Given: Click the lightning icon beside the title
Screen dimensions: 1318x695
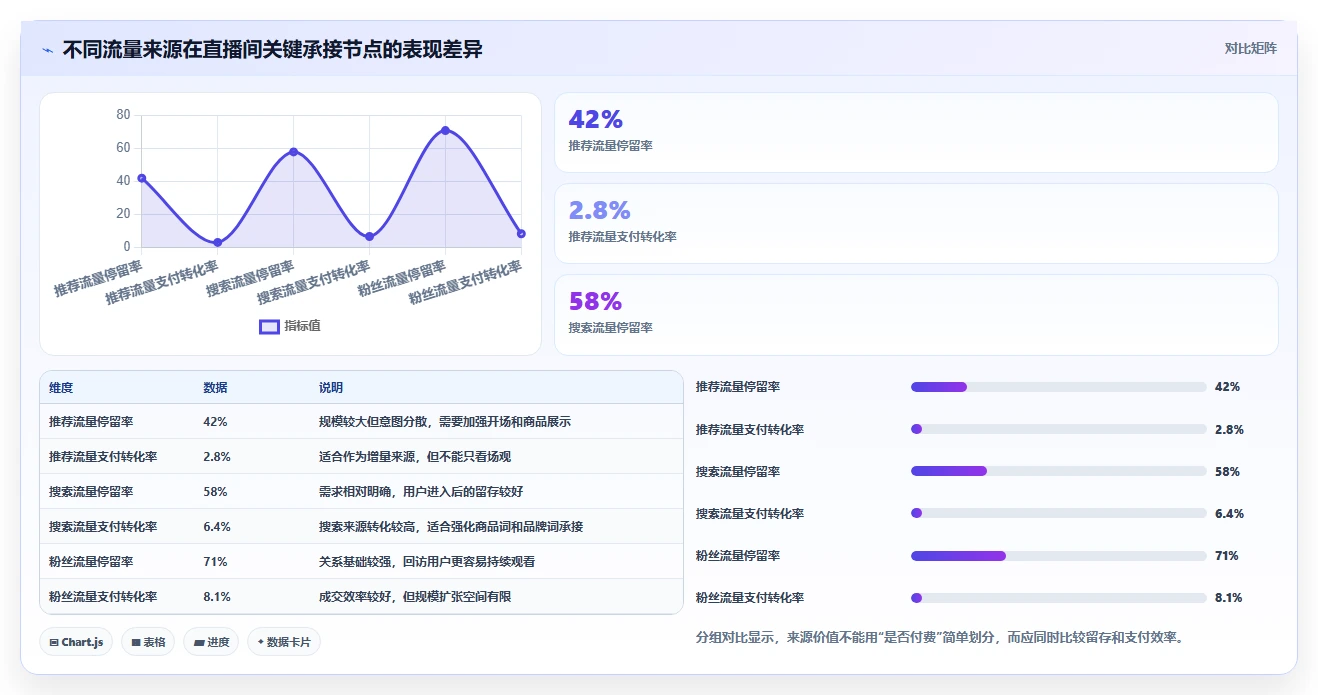Looking at the screenshot, I should click(x=48, y=50).
